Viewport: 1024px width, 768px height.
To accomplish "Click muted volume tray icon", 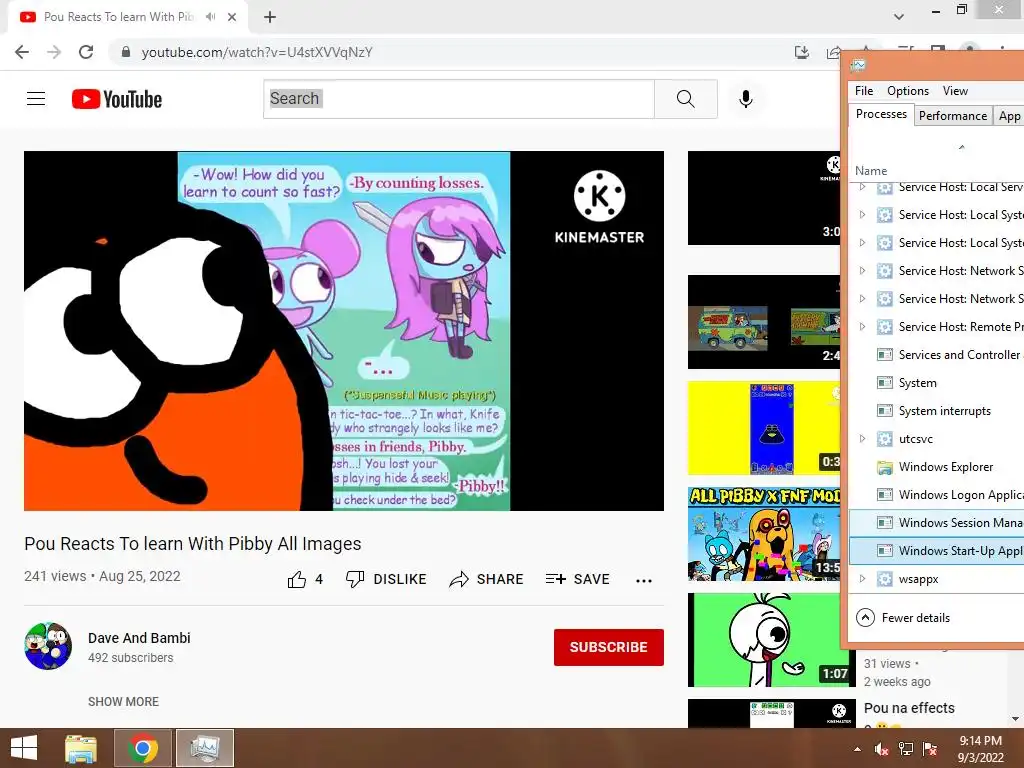I will [x=882, y=749].
